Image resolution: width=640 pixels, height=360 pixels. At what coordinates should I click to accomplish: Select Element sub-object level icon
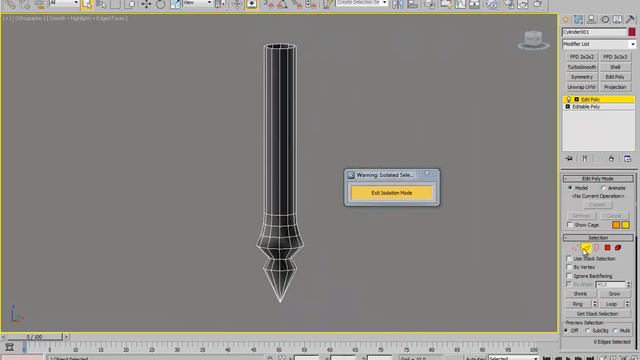pyautogui.click(x=618, y=248)
